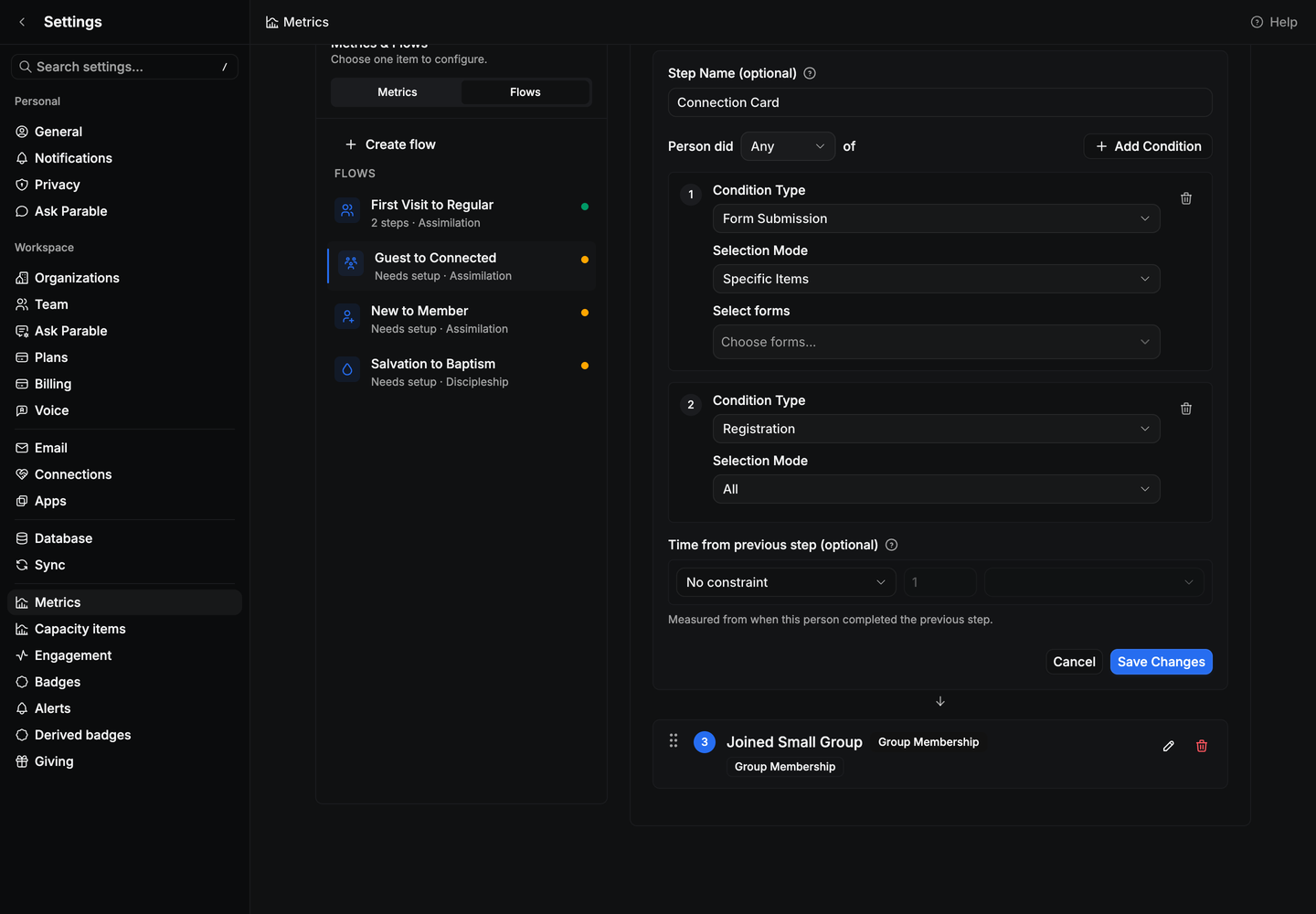The height and width of the screenshot is (914, 1316).
Task: Click the First Visit to Regular flow icon
Action: click(x=347, y=210)
